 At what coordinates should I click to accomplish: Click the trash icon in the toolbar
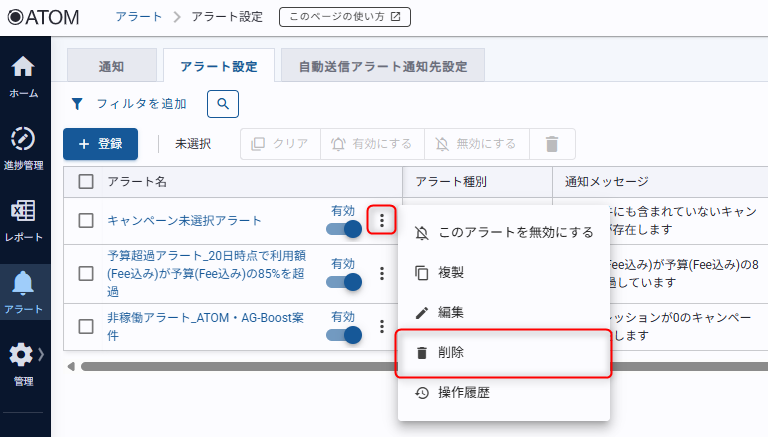coord(551,144)
